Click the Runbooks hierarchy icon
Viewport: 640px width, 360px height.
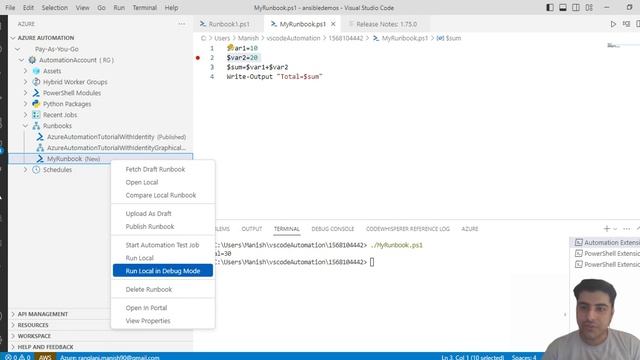tap(36, 126)
